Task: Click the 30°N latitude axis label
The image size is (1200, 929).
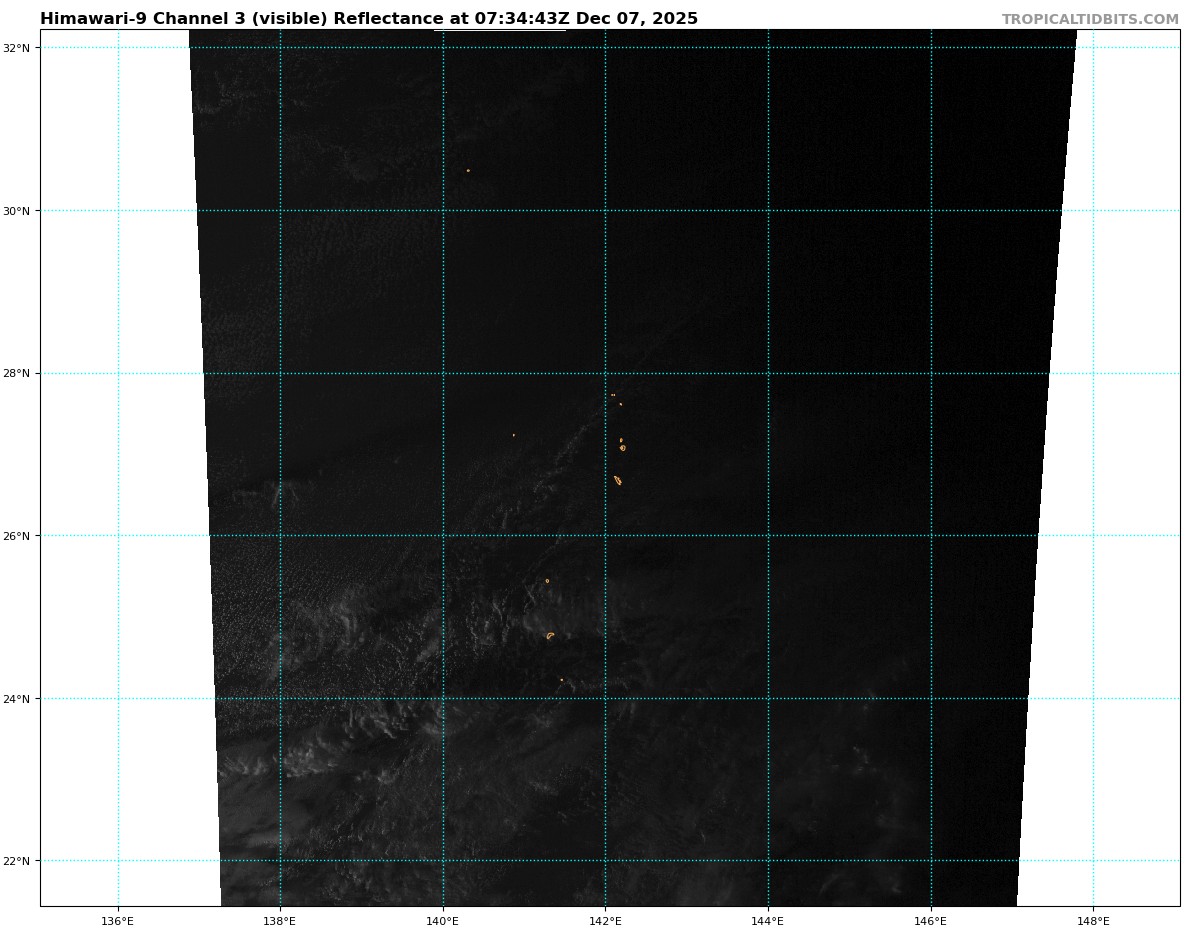Action: click(20, 211)
